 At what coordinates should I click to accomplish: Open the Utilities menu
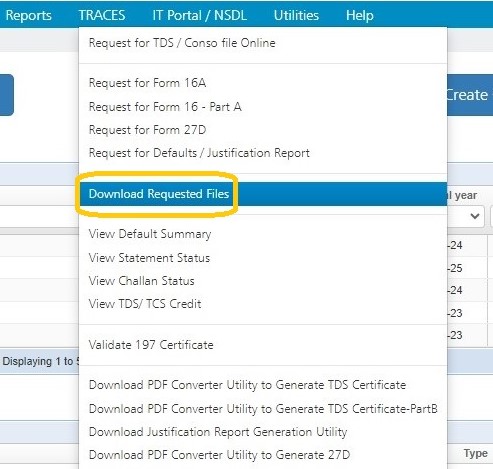[296, 15]
